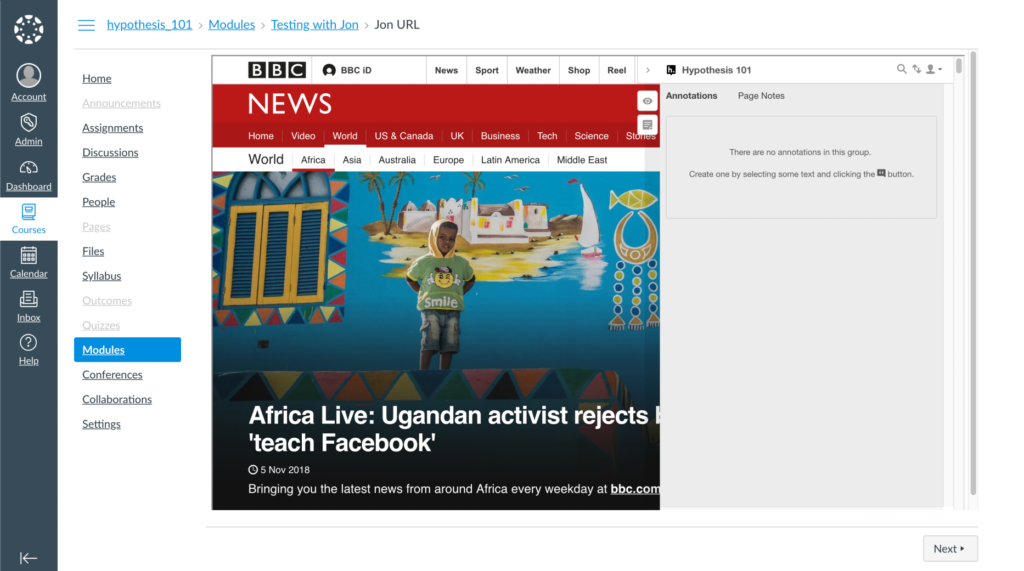Open US & Canada news section
This screenshot has width=1024, height=571.
404,136
